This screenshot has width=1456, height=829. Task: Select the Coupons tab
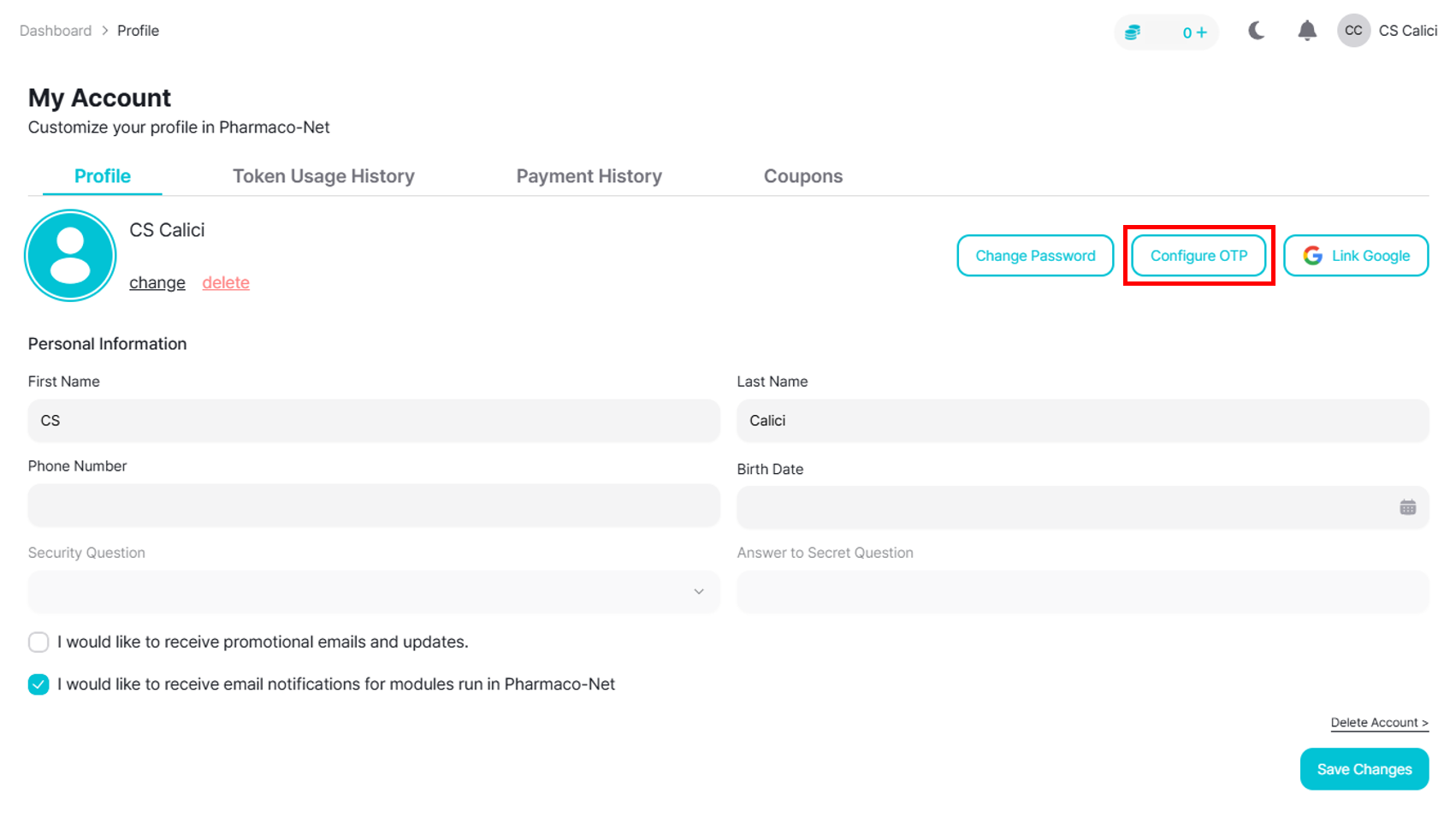(802, 176)
